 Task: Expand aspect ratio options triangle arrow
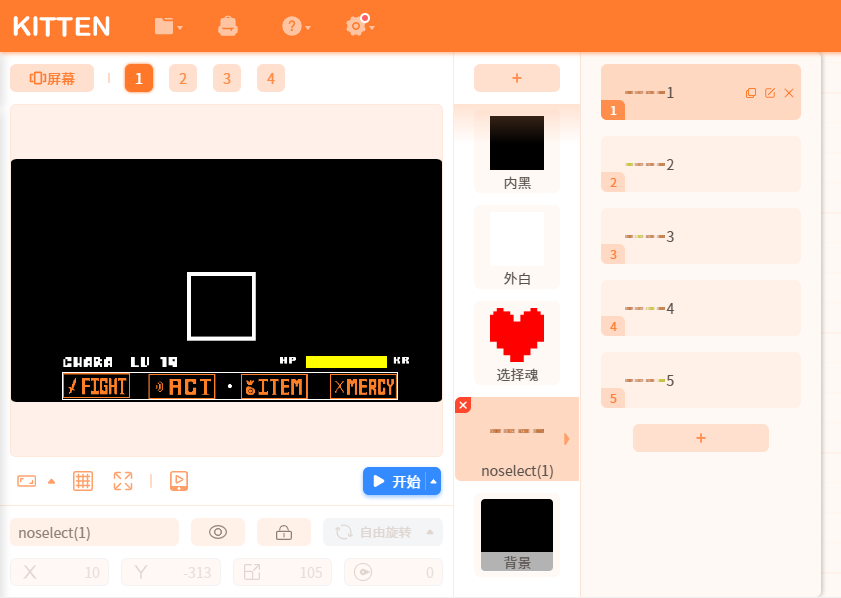[51, 481]
